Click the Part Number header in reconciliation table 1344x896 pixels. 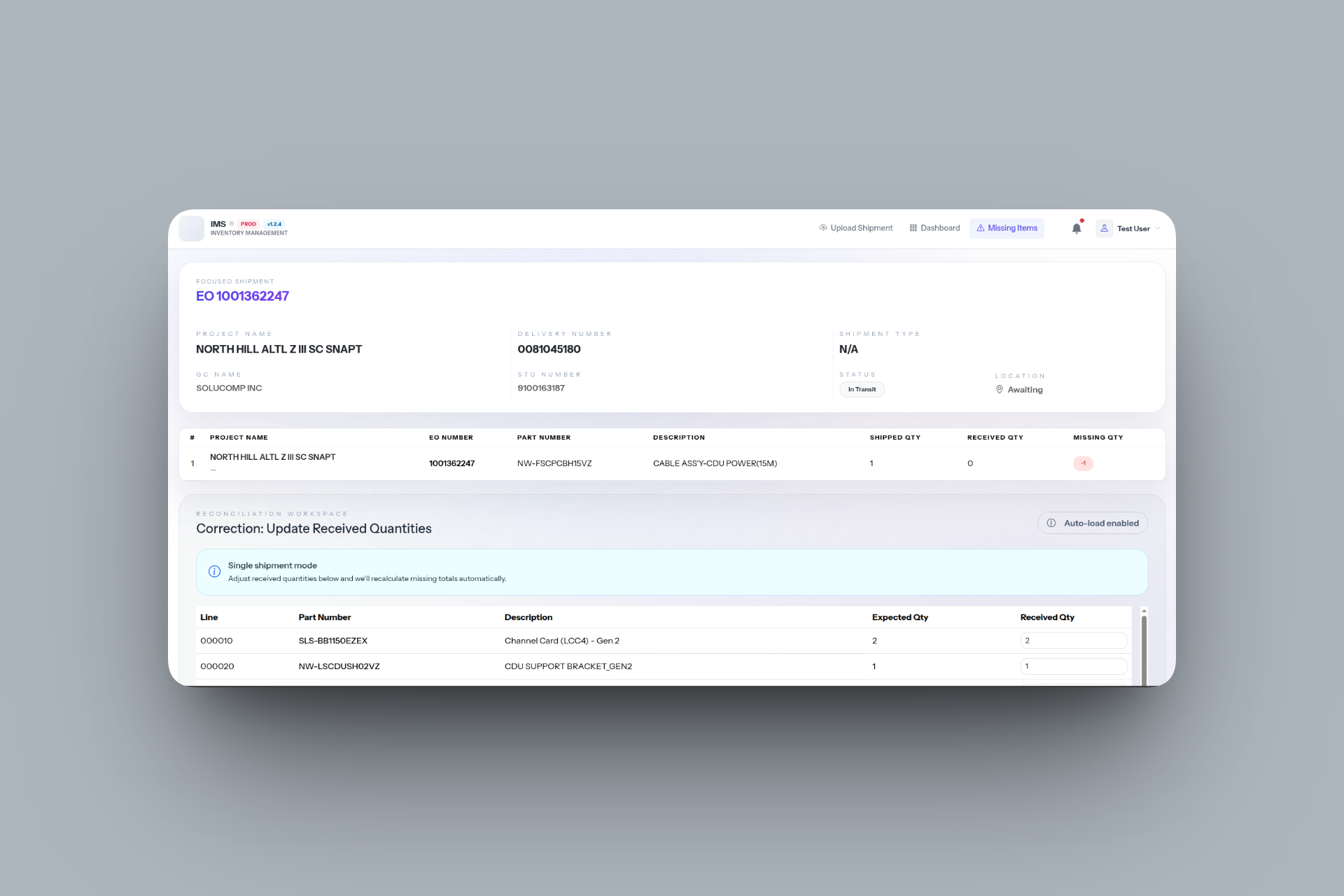[324, 617]
